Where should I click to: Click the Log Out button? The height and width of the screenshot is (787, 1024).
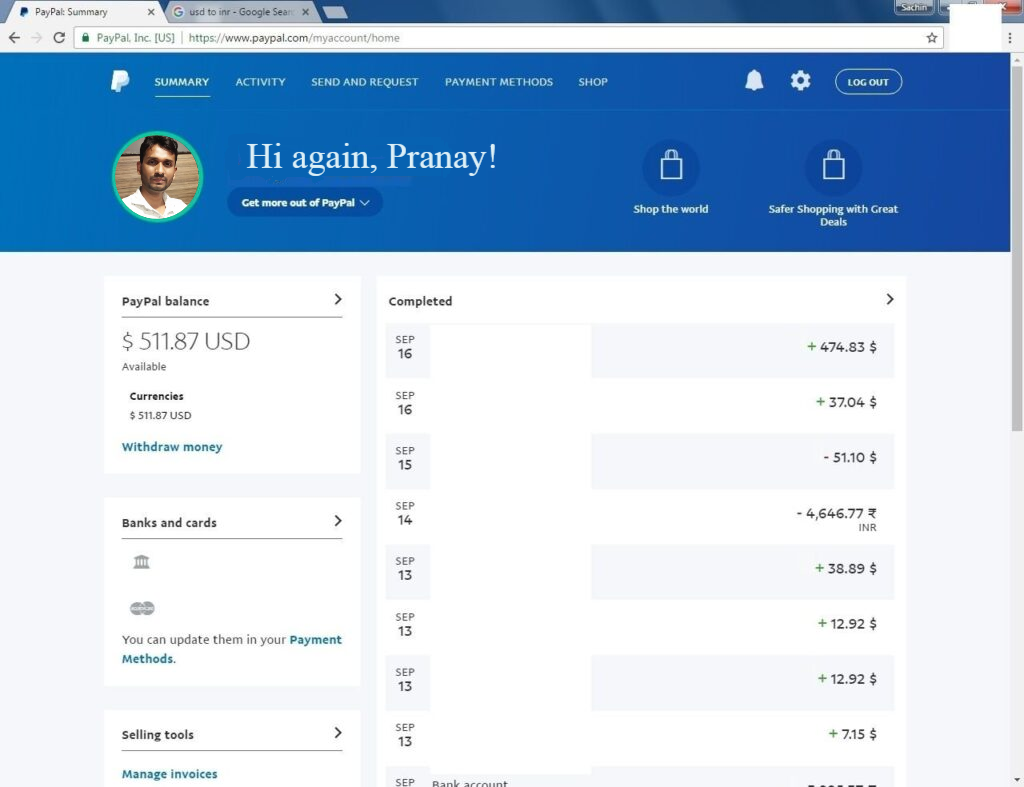(x=868, y=82)
